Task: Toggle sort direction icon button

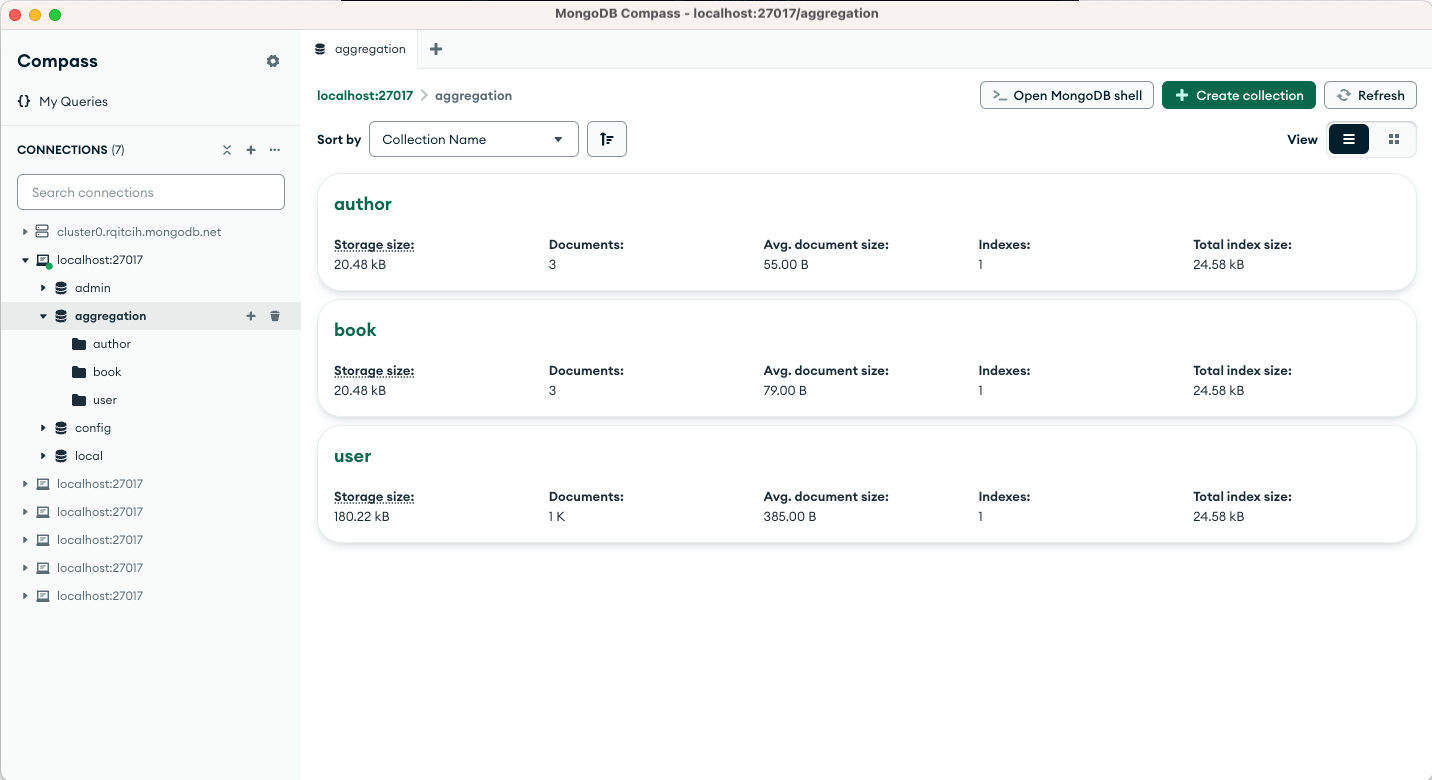Action: tap(607, 139)
